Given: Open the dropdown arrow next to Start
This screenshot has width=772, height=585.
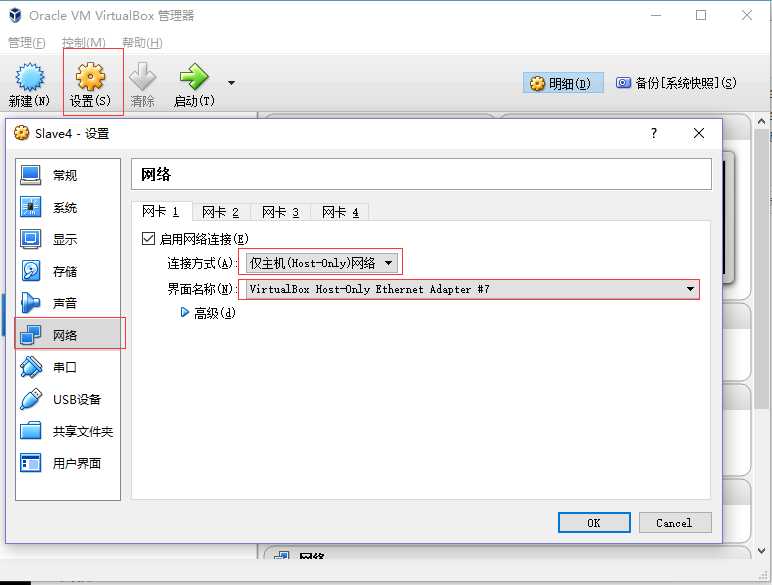Looking at the screenshot, I should click(x=231, y=83).
